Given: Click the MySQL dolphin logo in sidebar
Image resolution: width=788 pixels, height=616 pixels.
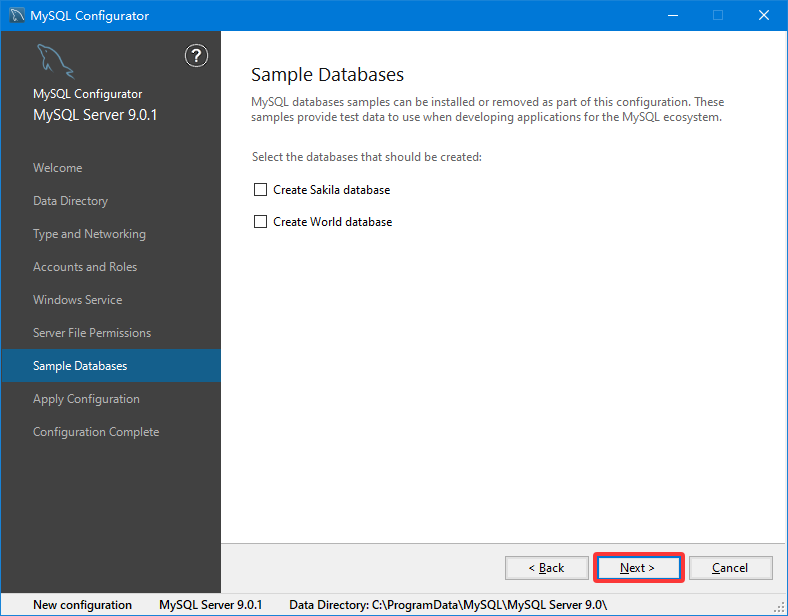Looking at the screenshot, I should tap(55, 61).
